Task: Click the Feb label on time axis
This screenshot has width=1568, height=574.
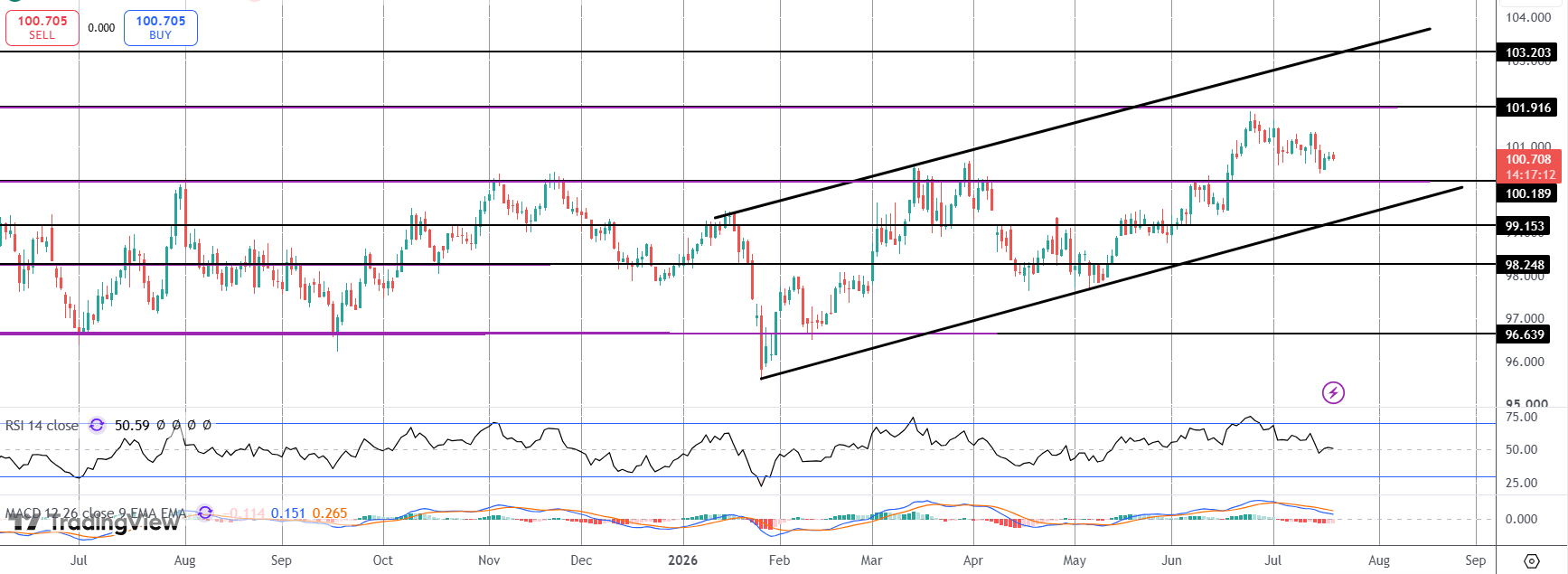Action: [x=779, y=560]
